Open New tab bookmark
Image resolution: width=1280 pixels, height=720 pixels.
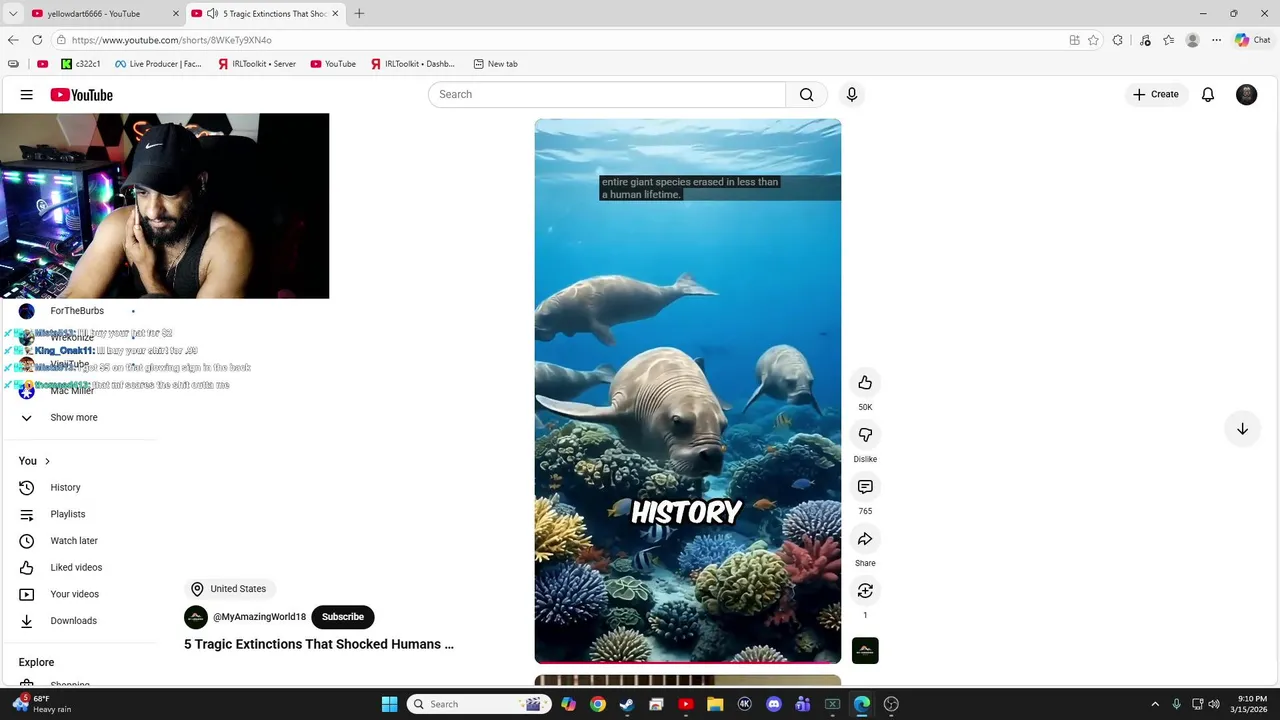pos(495,64)
